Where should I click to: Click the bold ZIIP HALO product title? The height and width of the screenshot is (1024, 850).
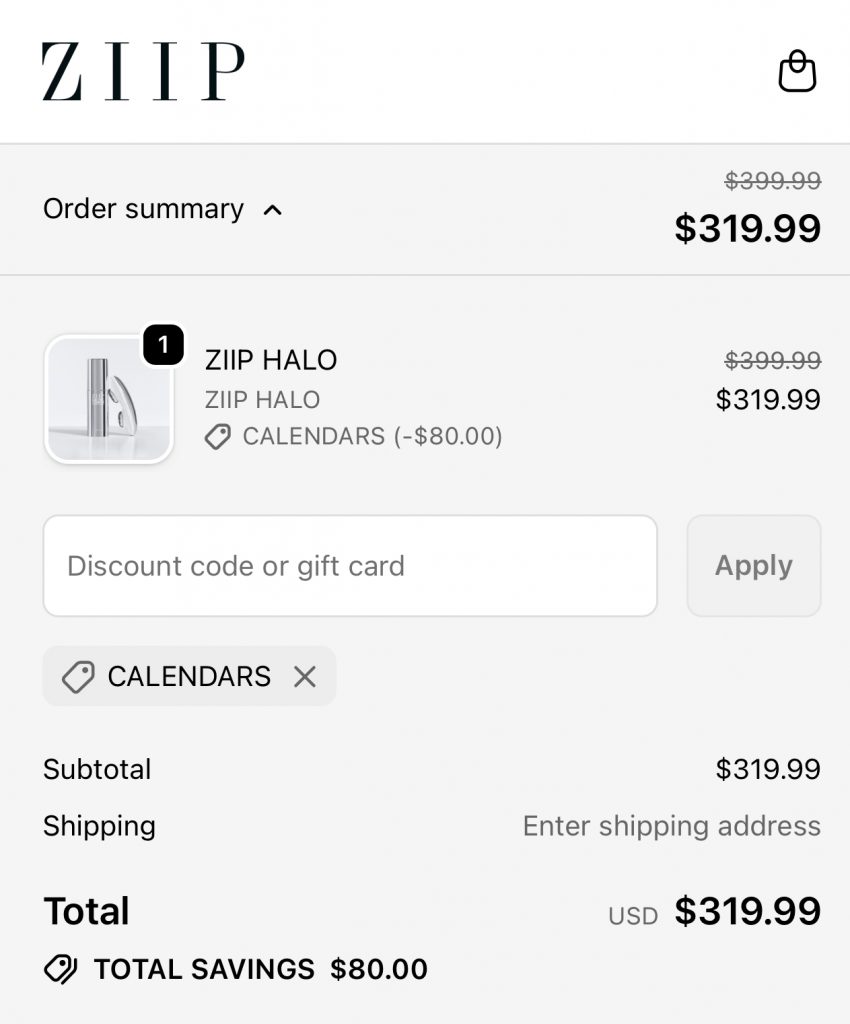(x=271, y=360)
